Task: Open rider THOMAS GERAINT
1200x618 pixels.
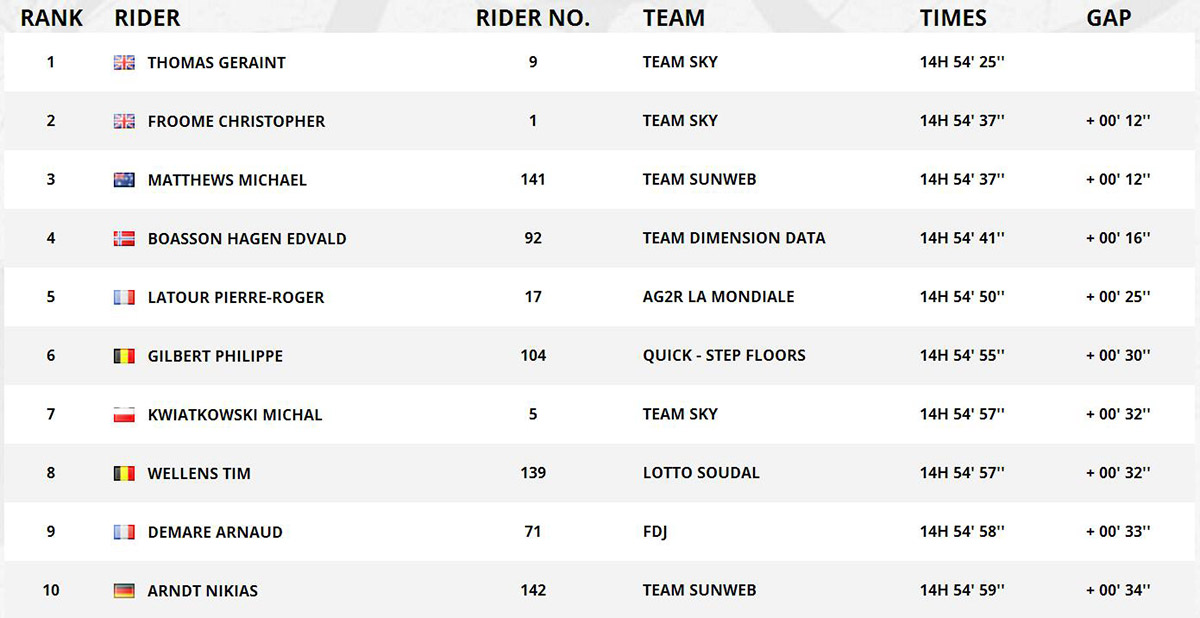Action: point(217,62)
